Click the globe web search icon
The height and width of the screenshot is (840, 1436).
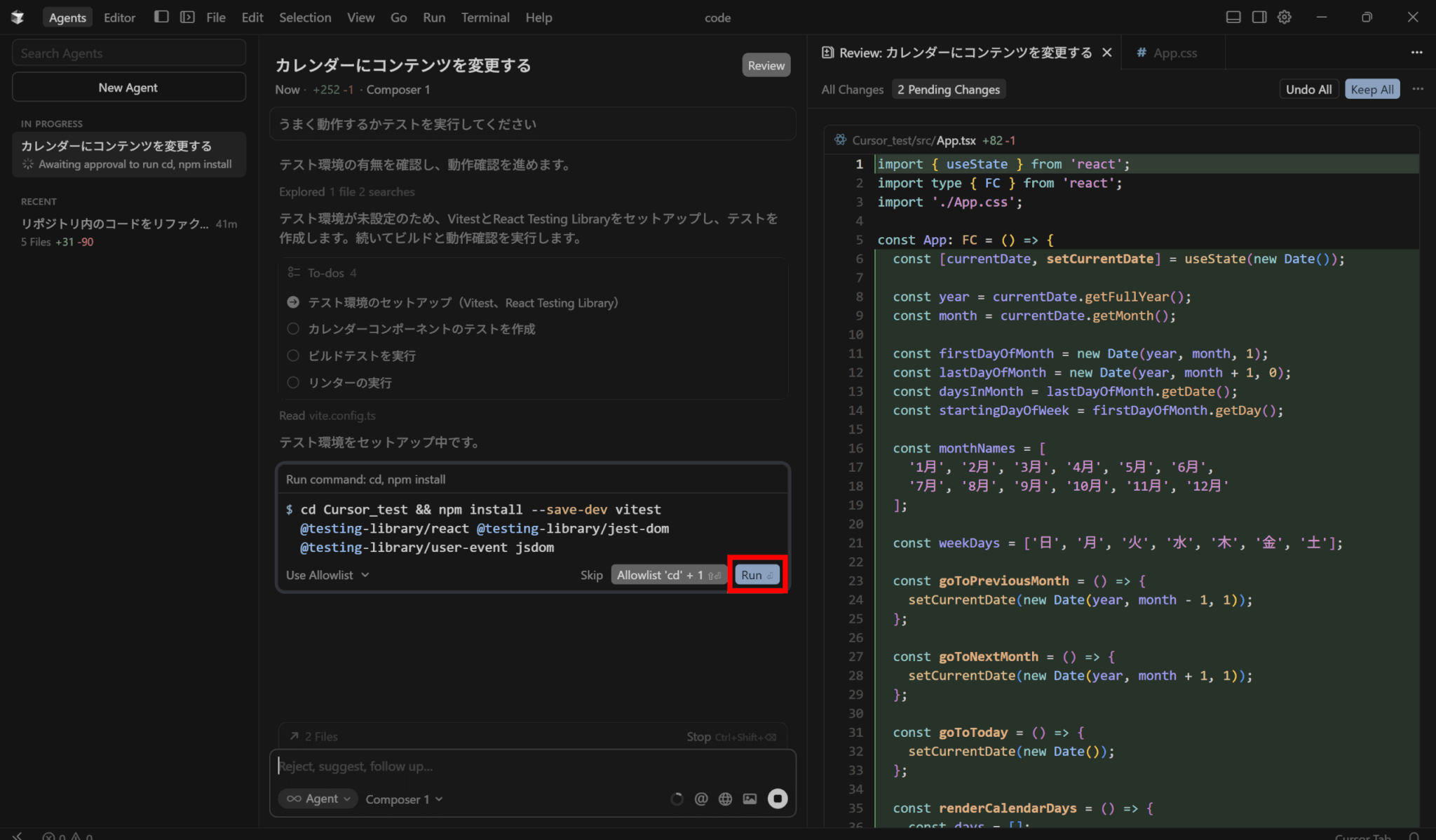point(725,799)
